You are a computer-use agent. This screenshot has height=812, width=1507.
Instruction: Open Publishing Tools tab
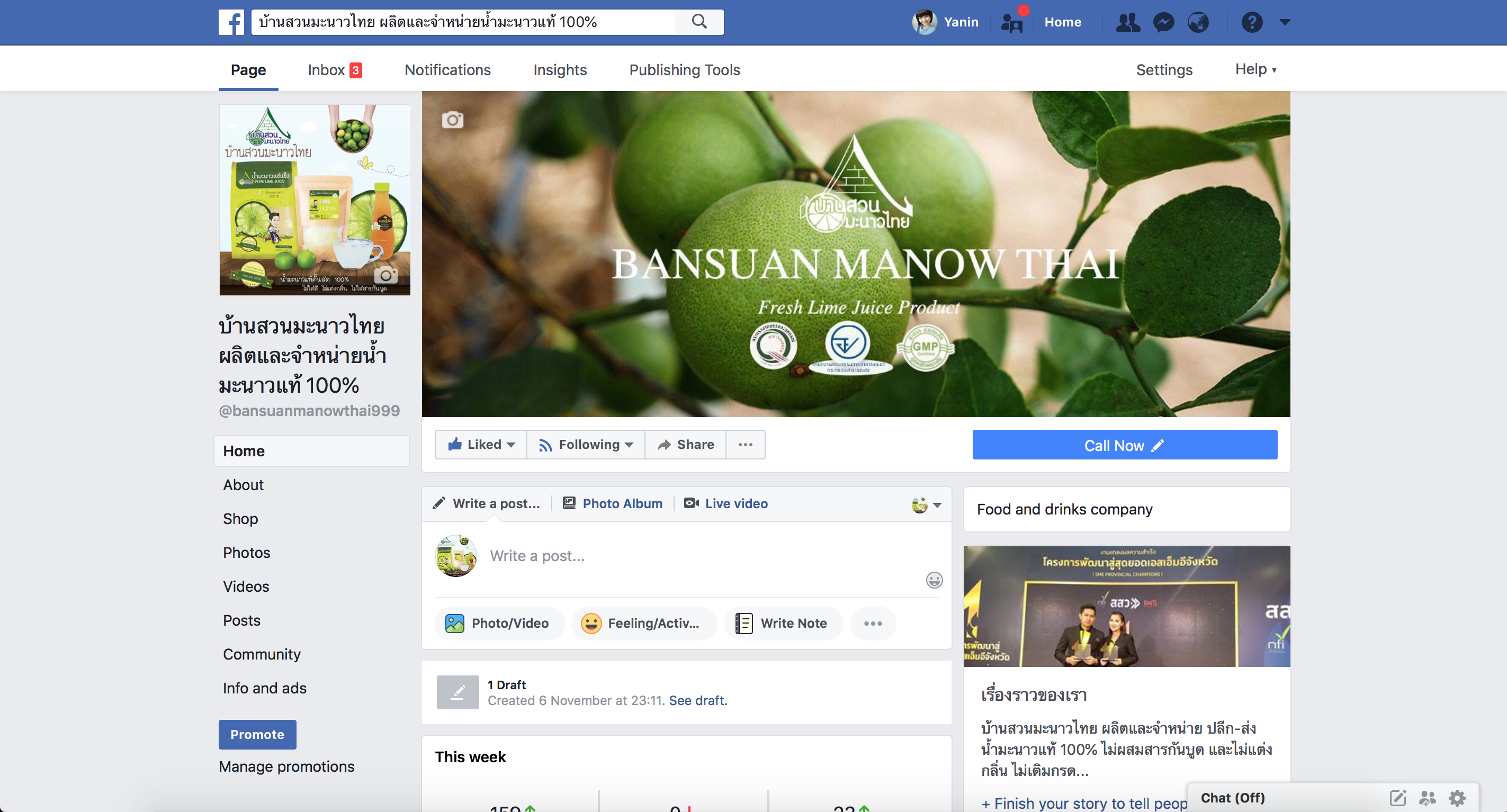pos(685,70)
